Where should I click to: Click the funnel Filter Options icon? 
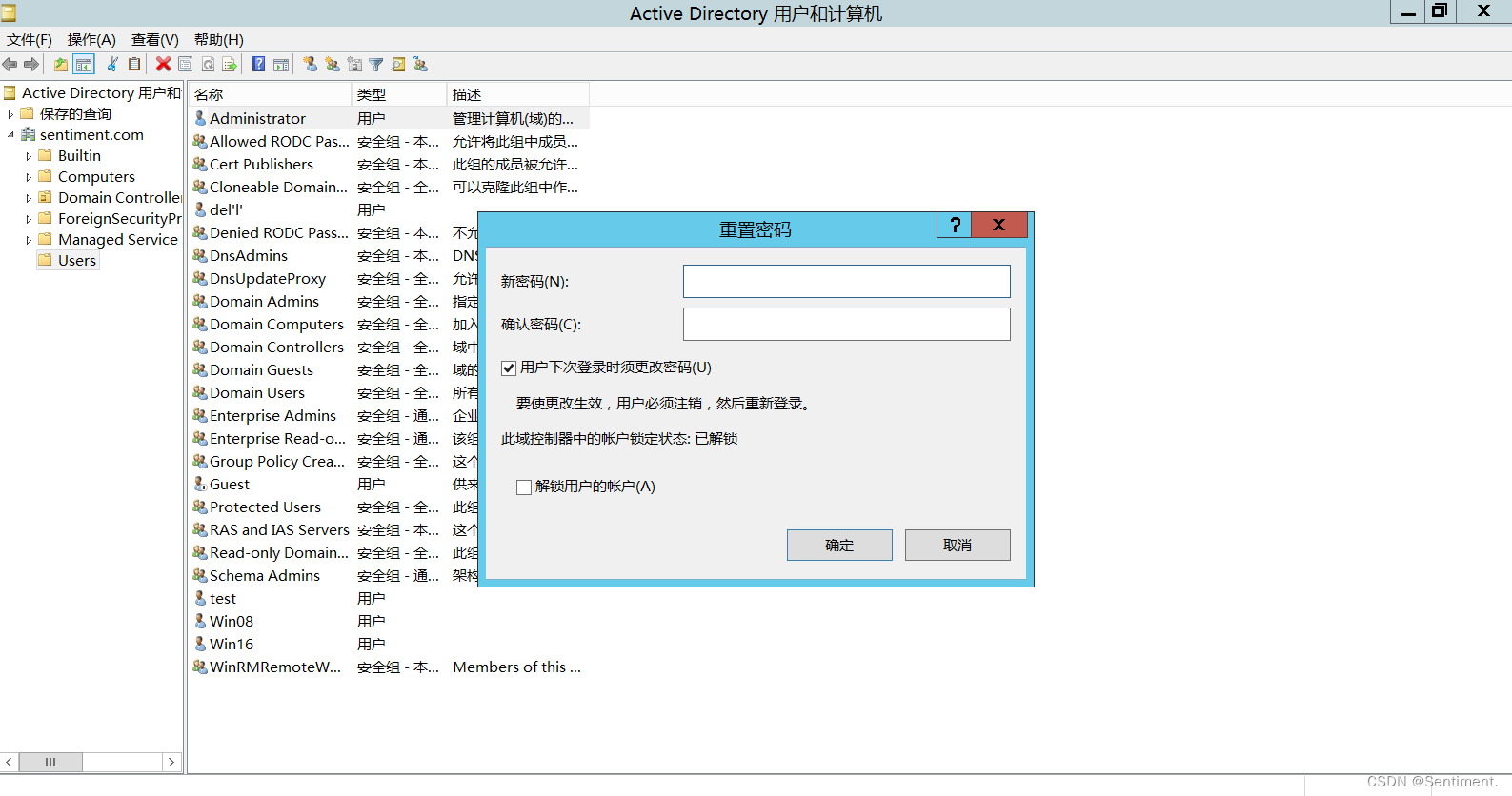point(376,65)
